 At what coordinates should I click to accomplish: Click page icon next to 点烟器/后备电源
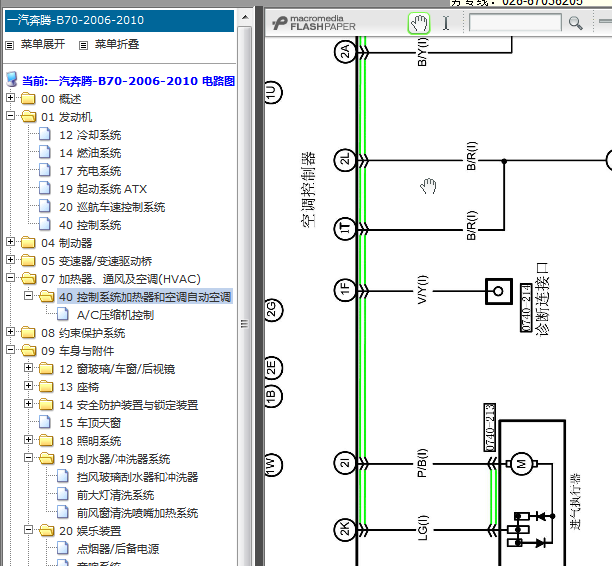click(63, 548)
